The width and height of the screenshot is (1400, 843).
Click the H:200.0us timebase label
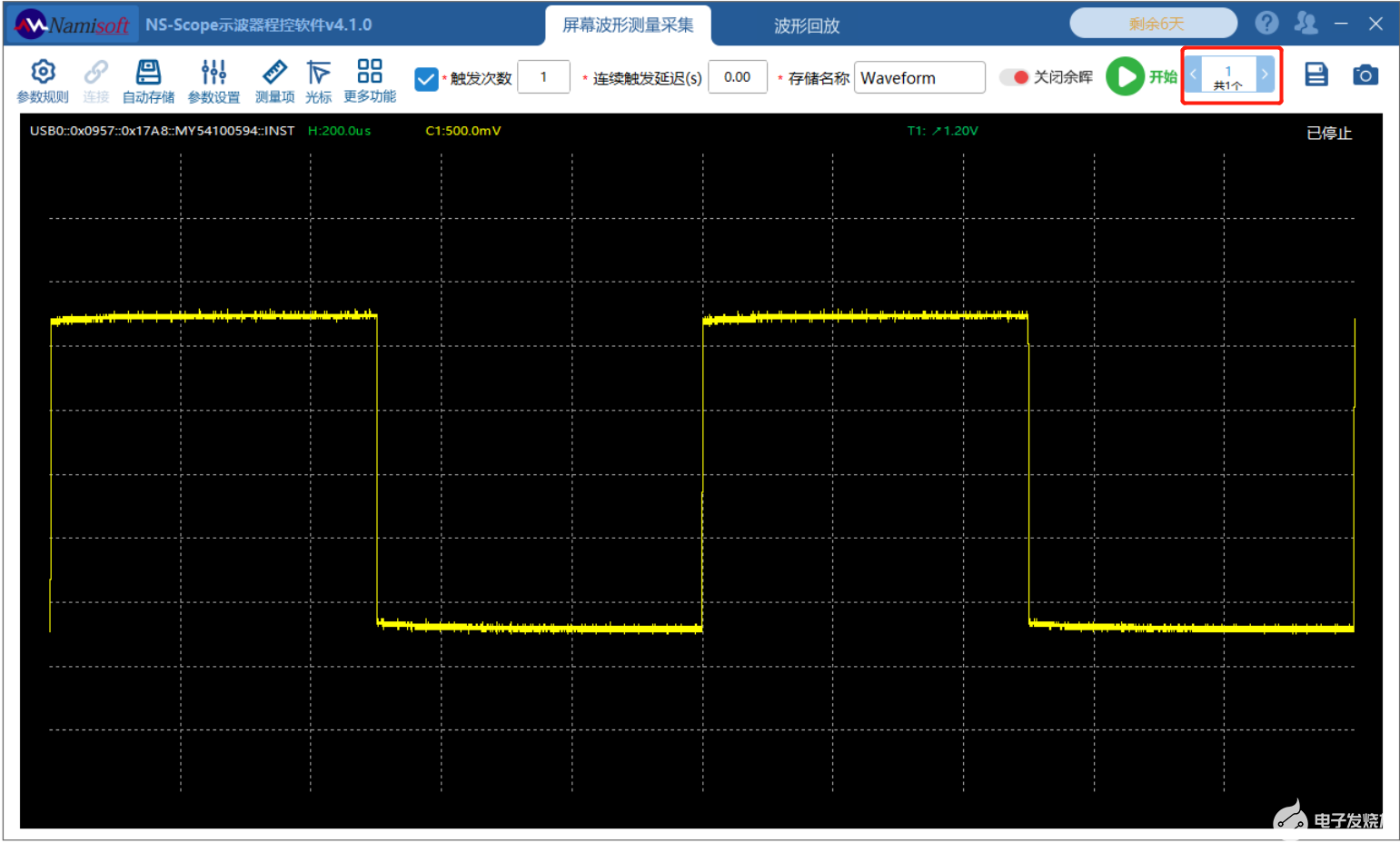[339, 131]
